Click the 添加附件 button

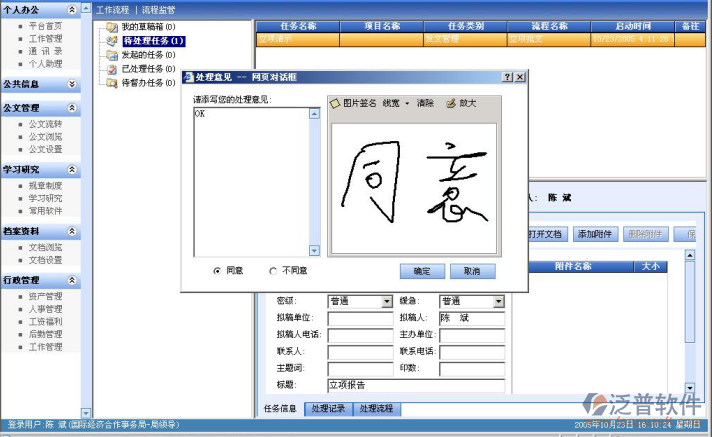[595, 234]
